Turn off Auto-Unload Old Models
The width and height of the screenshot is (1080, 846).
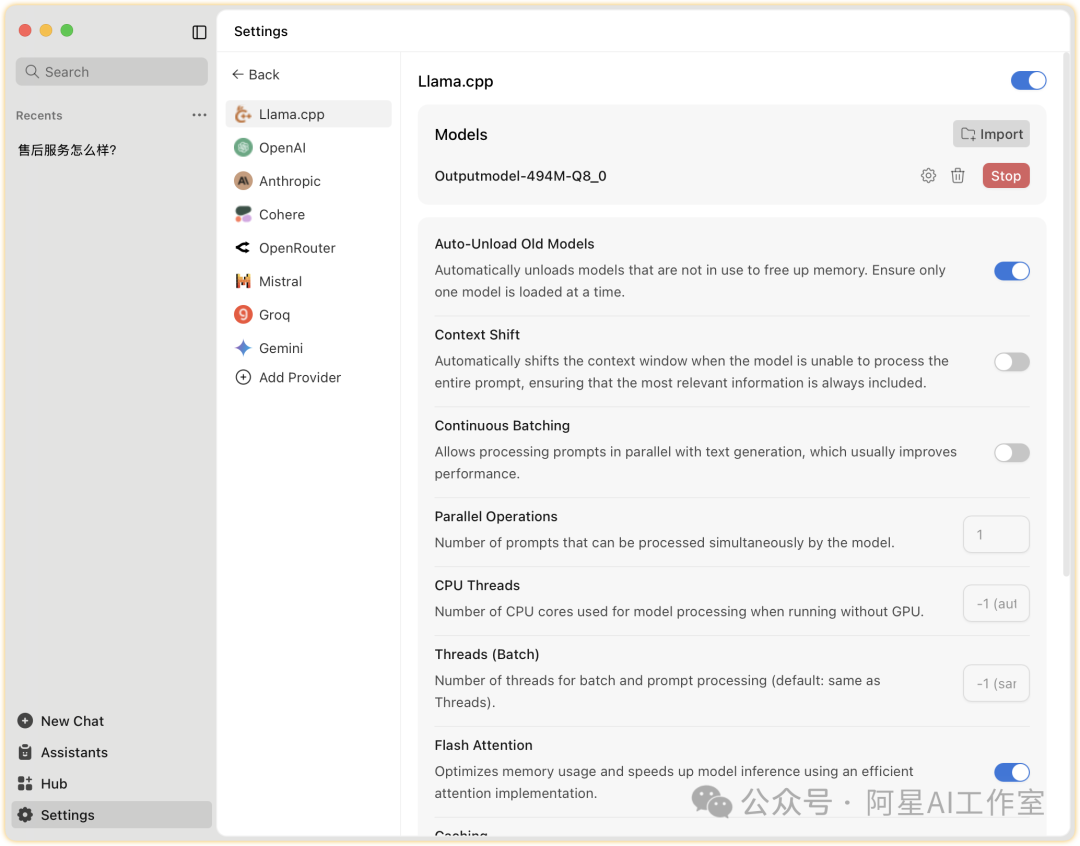(x=1011, y=271)
